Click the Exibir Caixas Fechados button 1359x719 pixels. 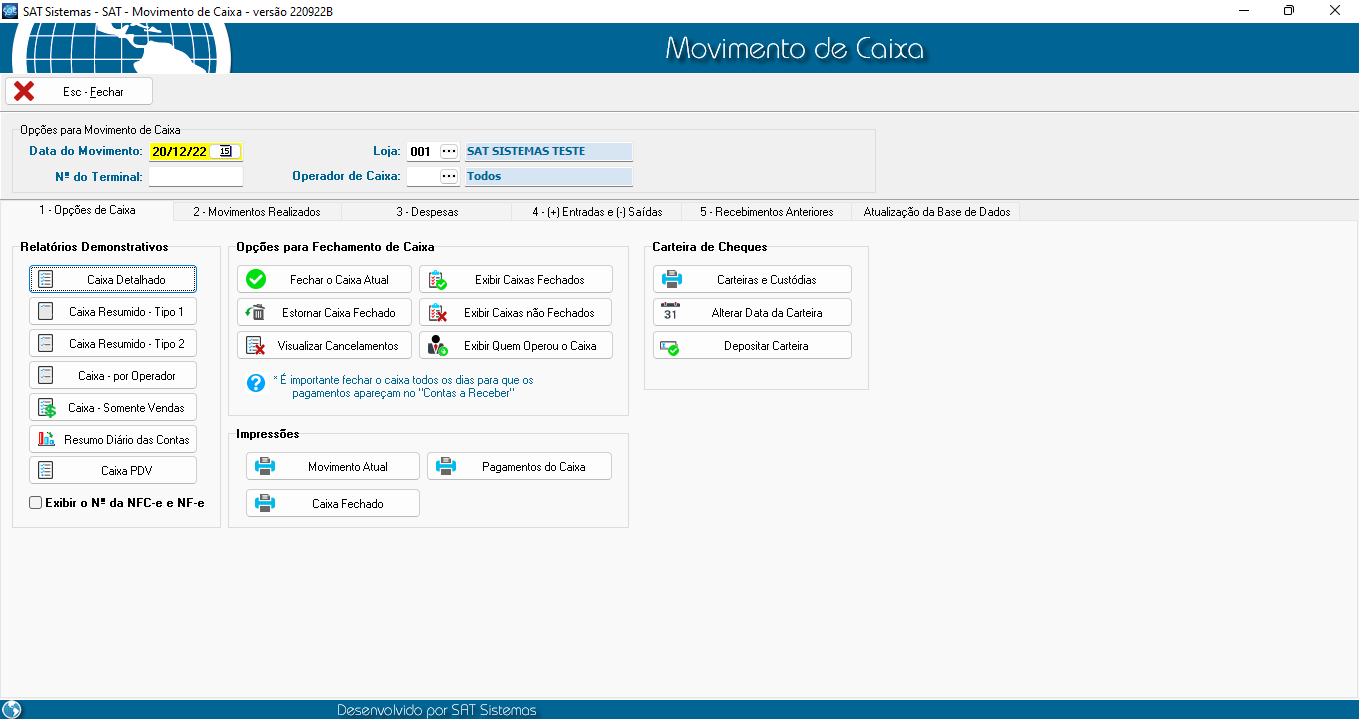click(x=515, y=280)
